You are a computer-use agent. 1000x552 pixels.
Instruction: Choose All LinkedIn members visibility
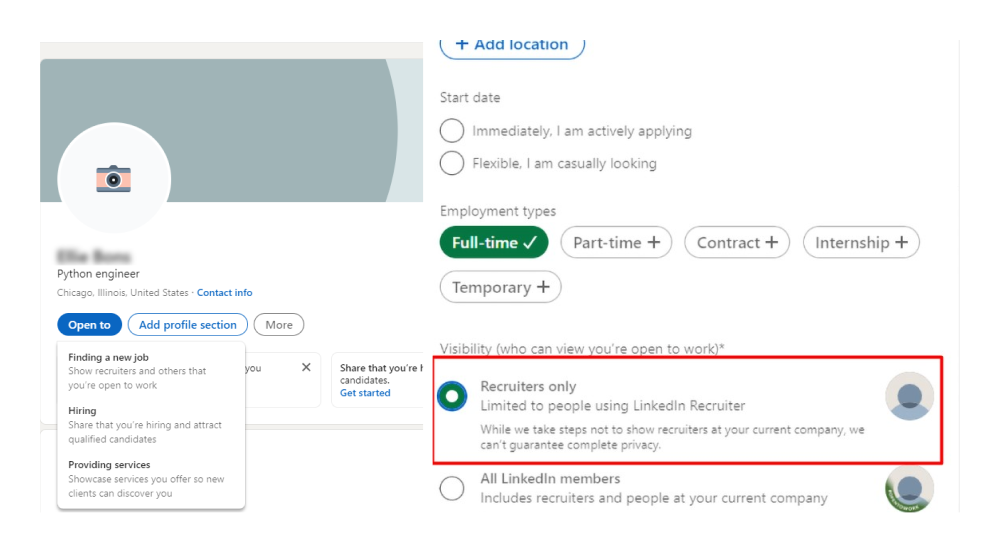(452, 488)
